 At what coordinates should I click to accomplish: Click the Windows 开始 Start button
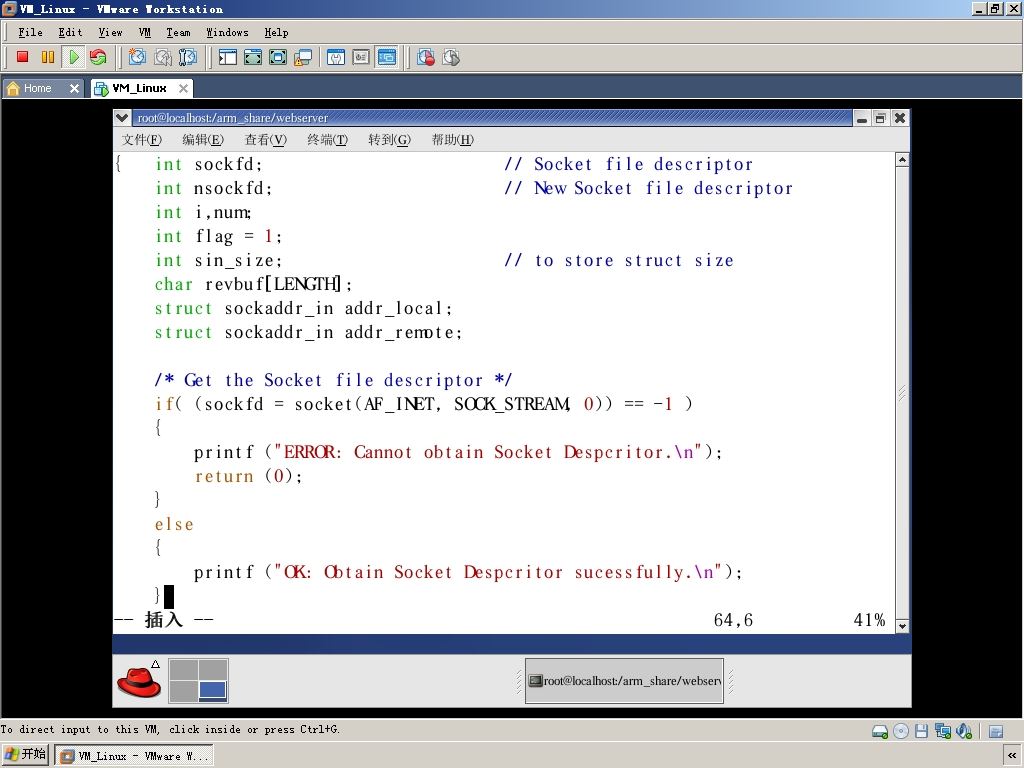click(25, 755)
